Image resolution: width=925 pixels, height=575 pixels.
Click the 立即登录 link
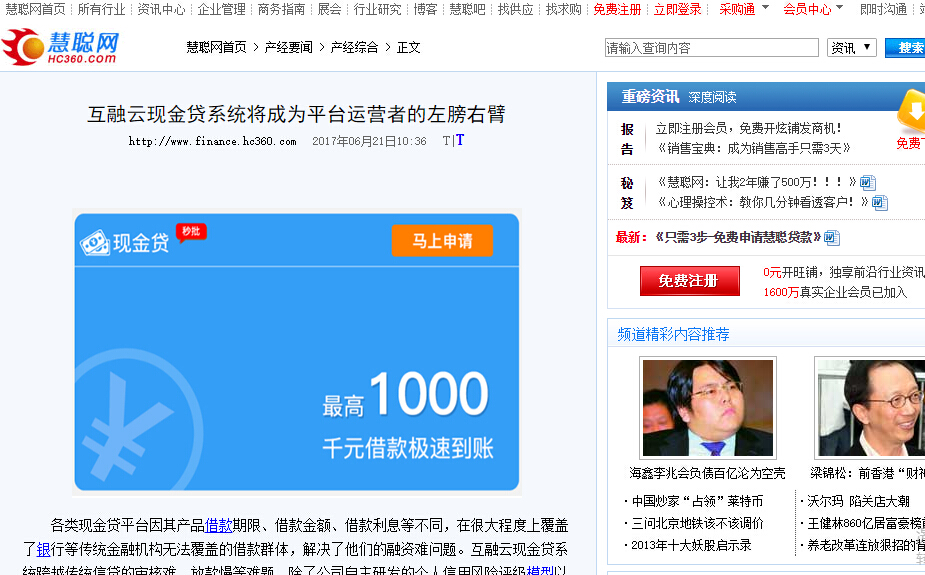pyautogui.click(x=678, y=9)
